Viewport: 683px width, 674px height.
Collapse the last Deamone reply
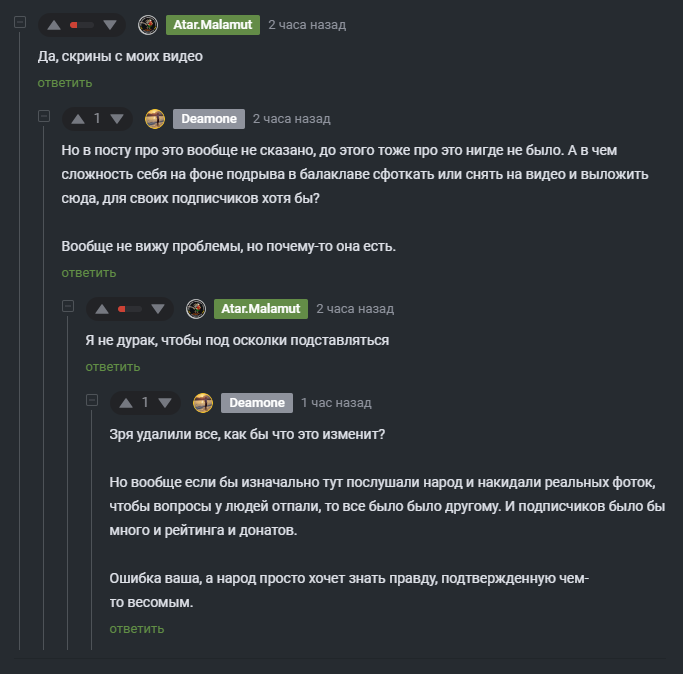click(x=92, y=400)
